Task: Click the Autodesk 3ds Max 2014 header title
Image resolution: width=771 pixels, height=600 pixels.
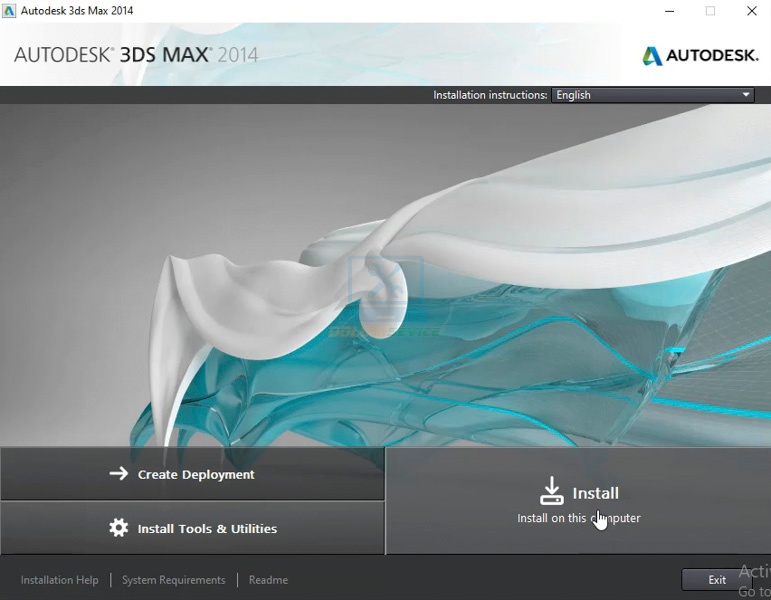Action: pyautogui.click(x=136, y=55)
